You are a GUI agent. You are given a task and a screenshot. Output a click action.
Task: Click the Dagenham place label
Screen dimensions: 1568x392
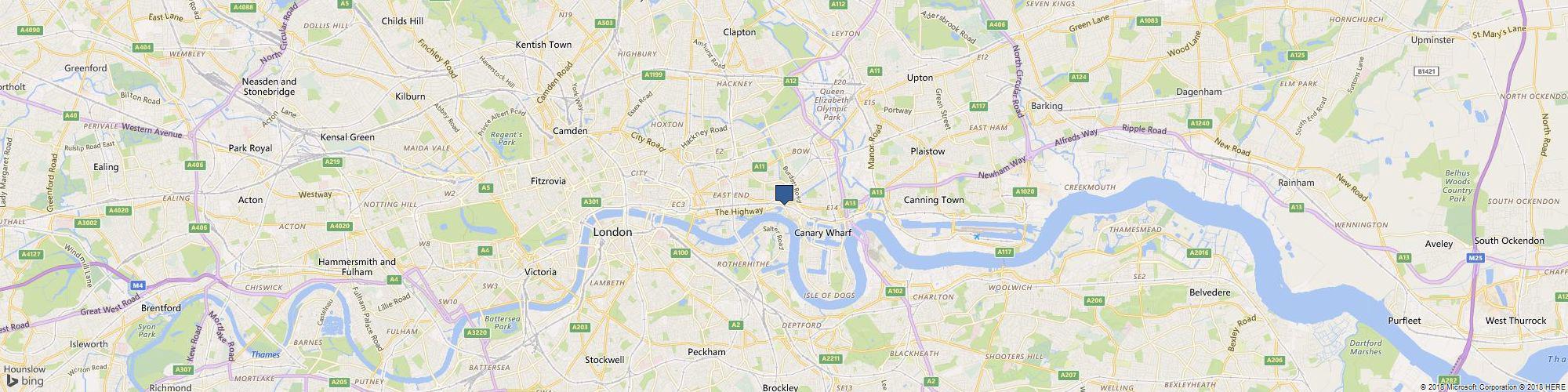click(1200, 92)
